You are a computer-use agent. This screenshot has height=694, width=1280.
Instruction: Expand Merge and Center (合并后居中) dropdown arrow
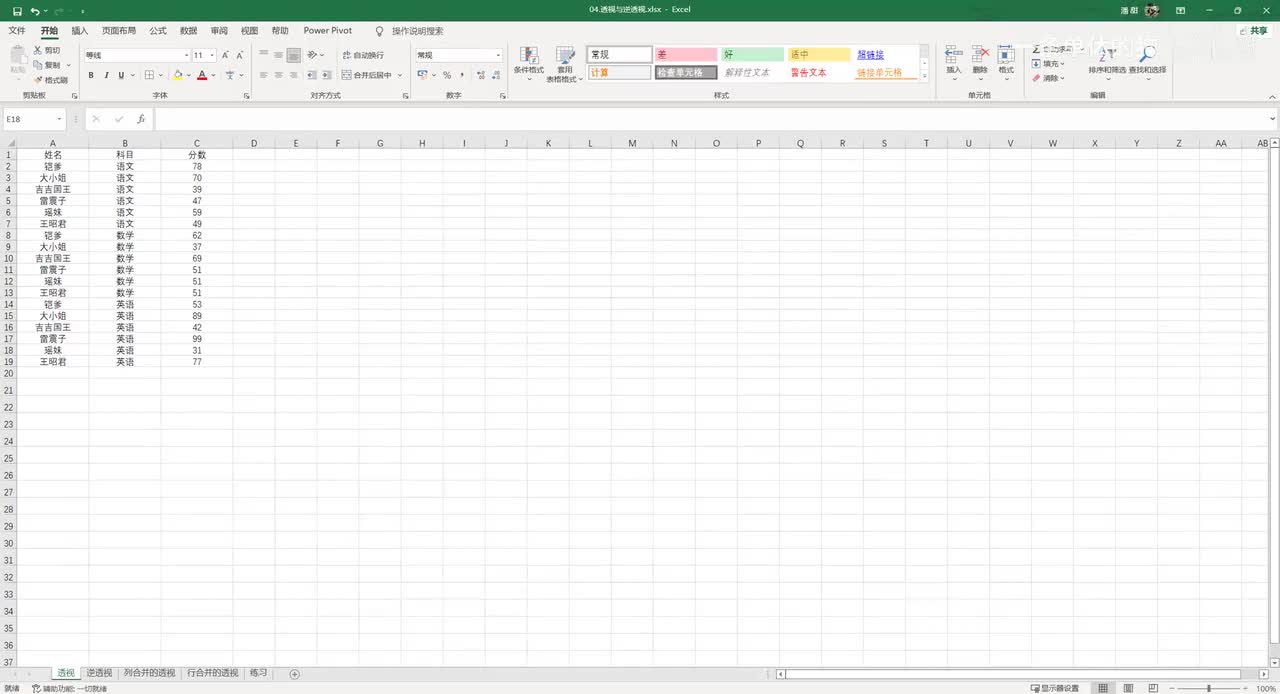[400, 75]
